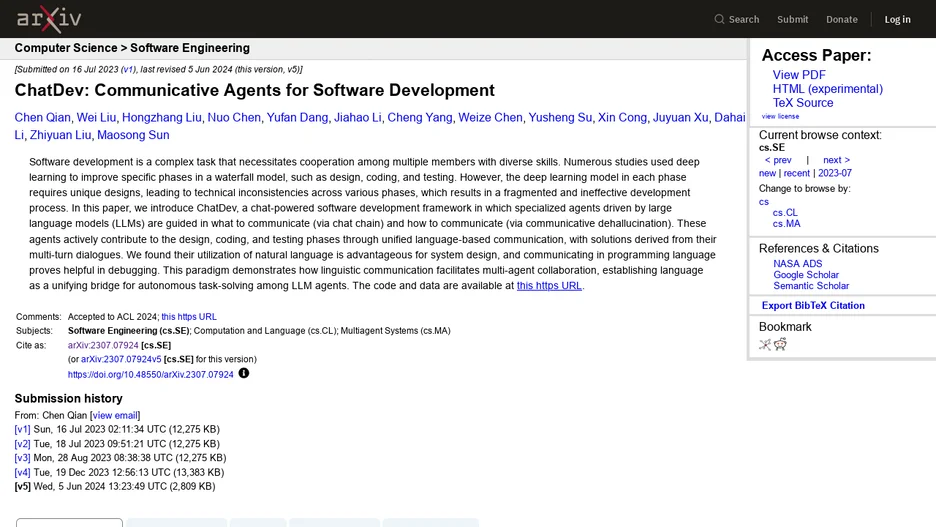This screenshot has height=527, width=936.
Task: Go to next paper with next link
Action: point(836,160)
